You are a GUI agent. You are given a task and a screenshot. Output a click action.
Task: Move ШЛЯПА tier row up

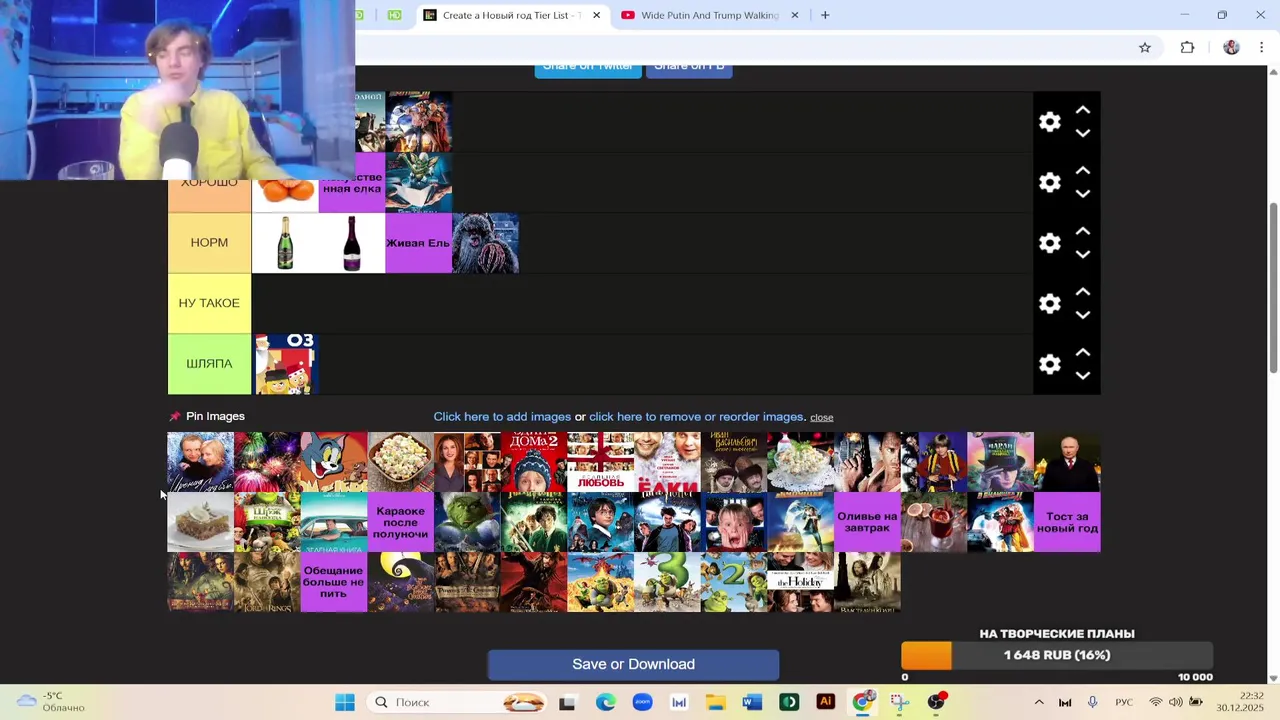1082,352
